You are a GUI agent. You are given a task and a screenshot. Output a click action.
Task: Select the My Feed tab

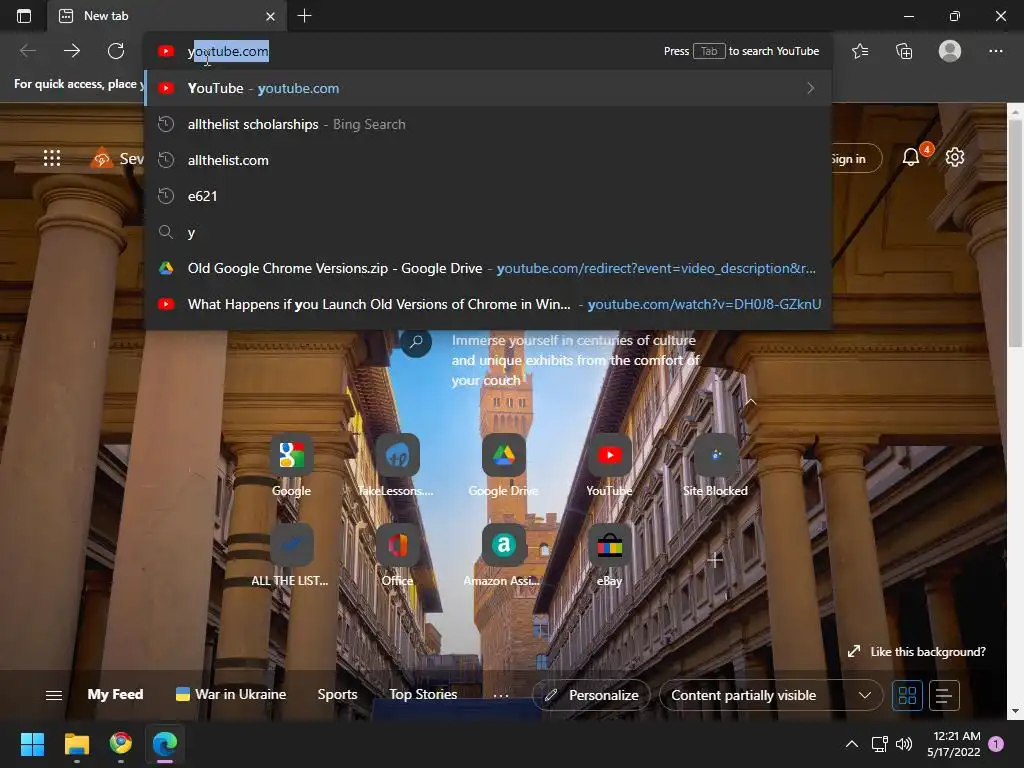tap(116, 694)
